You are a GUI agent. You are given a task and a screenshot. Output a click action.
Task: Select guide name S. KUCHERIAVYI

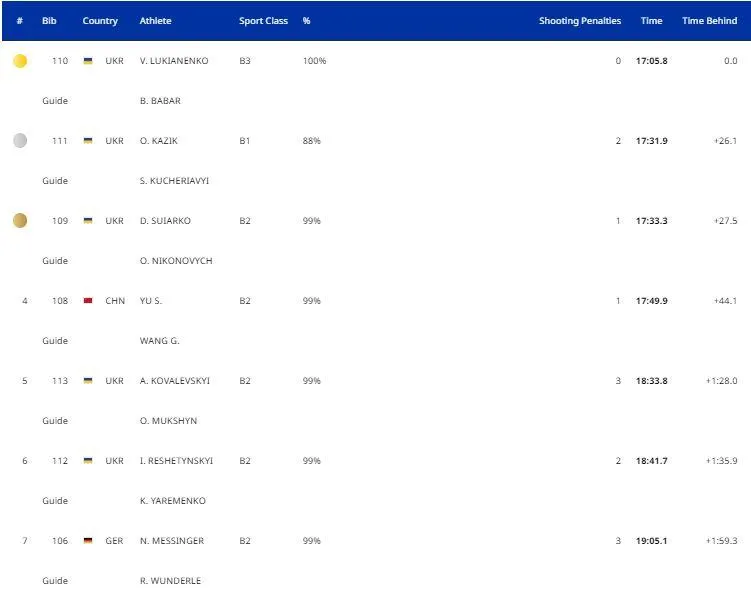click(174, 181)
